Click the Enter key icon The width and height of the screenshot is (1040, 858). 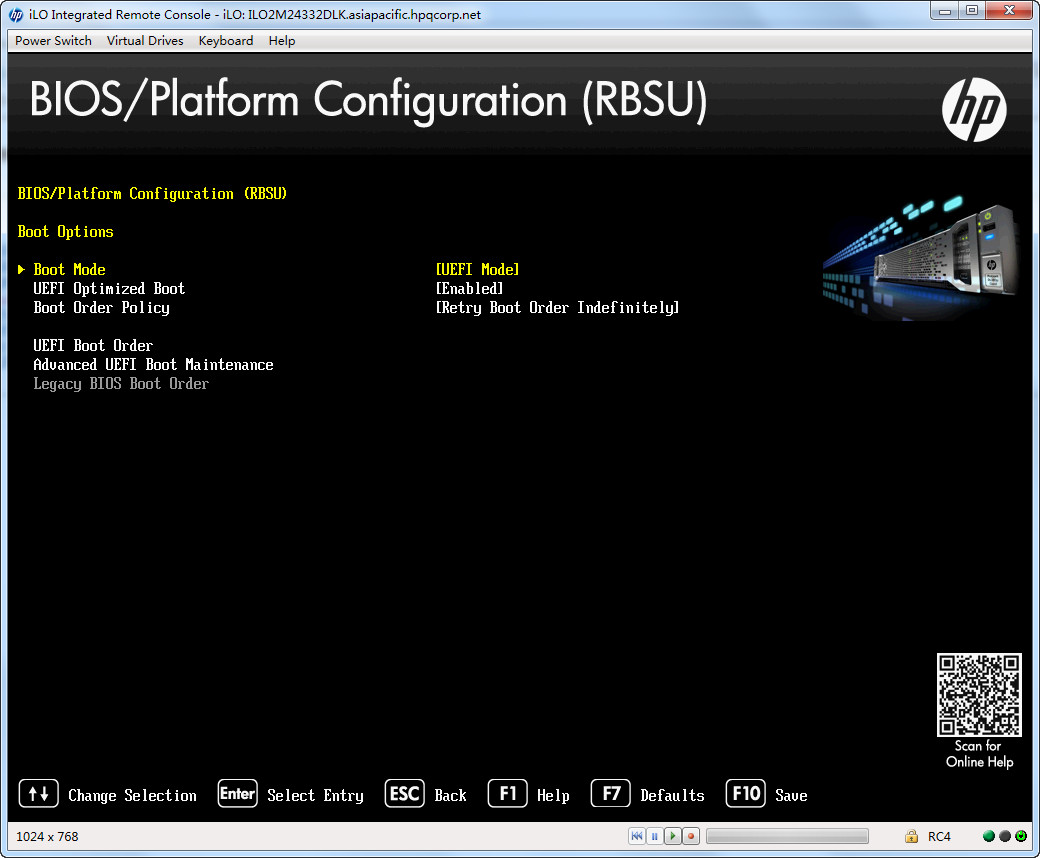pos(237,793)
